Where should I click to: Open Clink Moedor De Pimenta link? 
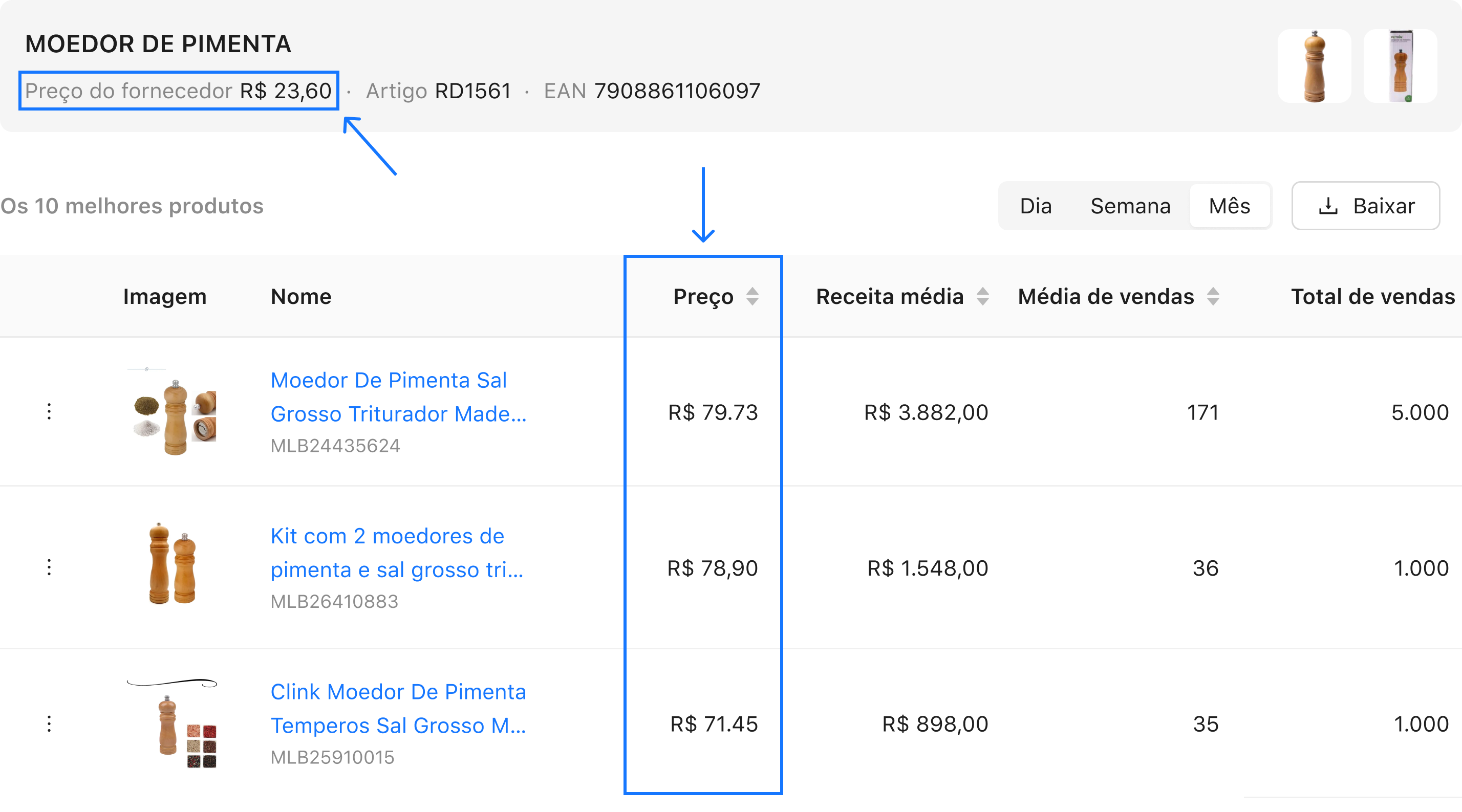[398, 708]
